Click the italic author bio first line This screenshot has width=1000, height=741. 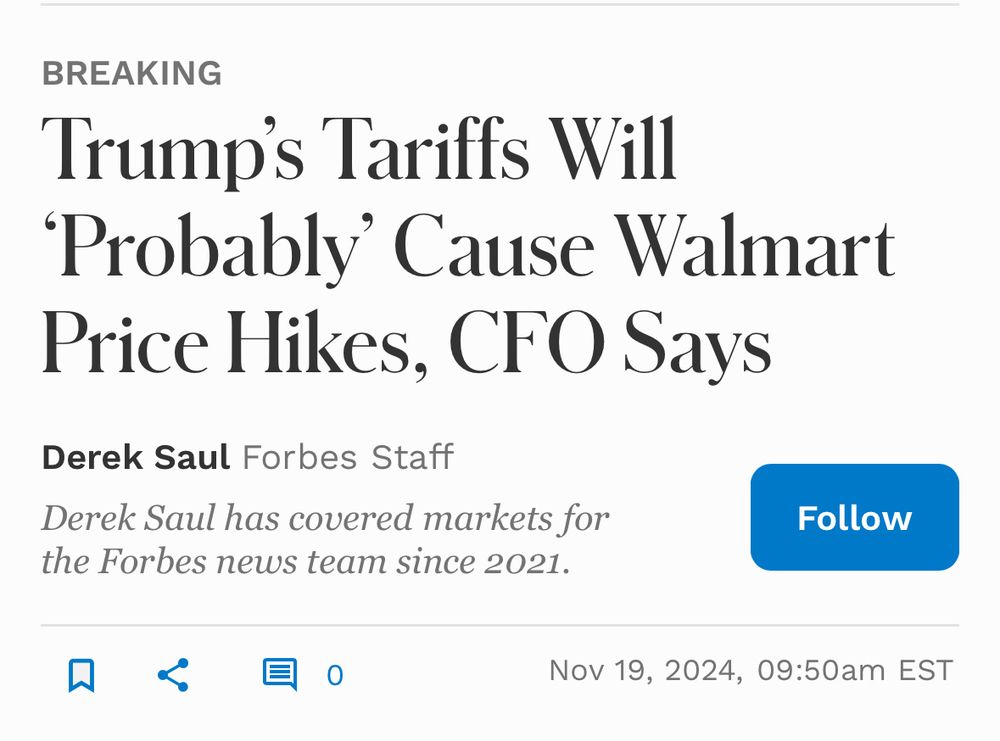[326, 518]
